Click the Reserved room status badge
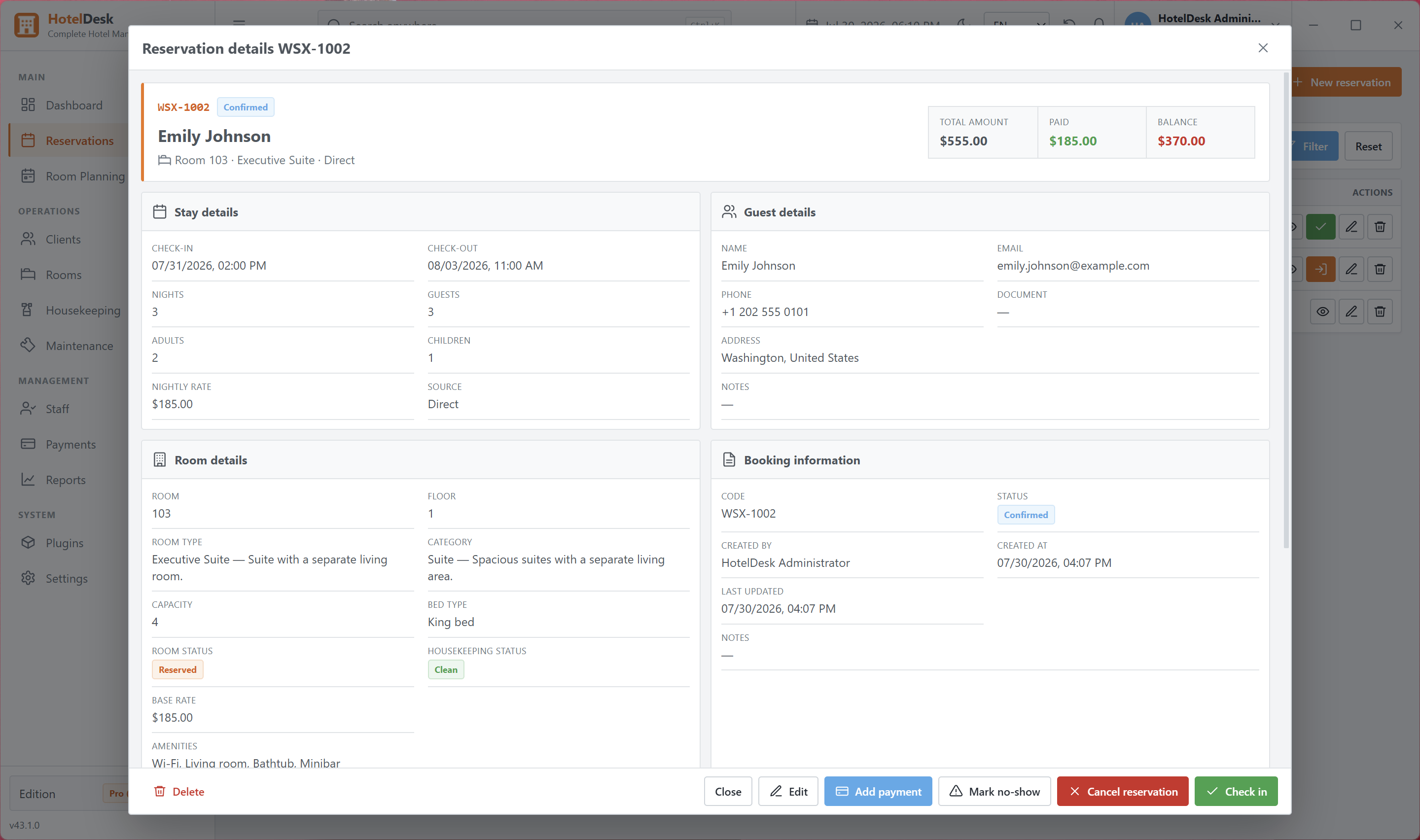Image resolution: width=1420 pixels, height=840 pixels. (177, 669)
